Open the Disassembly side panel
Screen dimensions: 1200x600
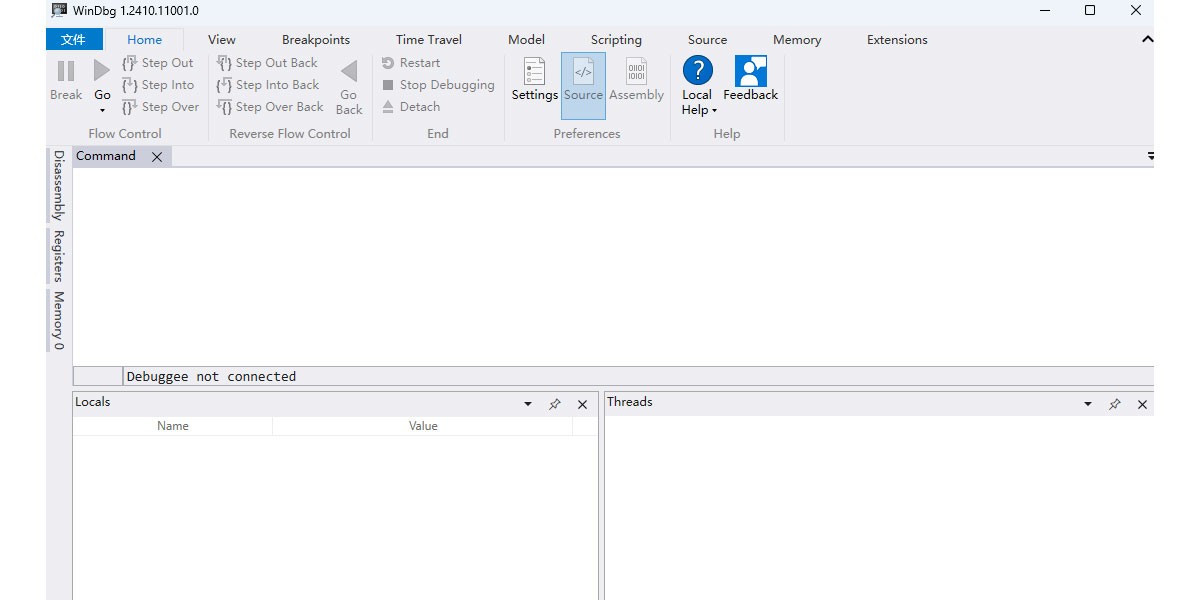pyautogui.click(x=59, y=185)
